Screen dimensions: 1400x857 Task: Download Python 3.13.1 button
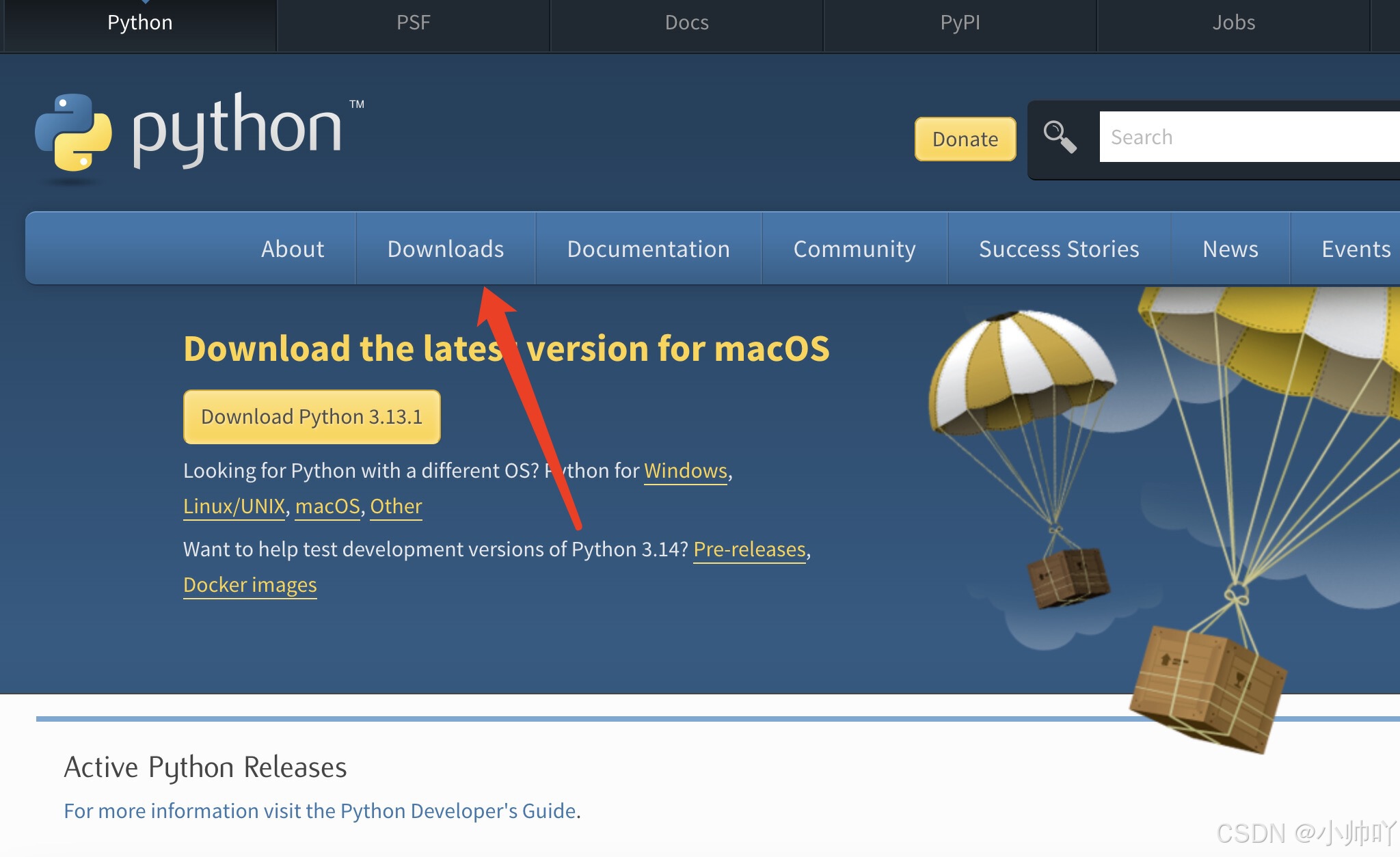(x=312, y=417)
